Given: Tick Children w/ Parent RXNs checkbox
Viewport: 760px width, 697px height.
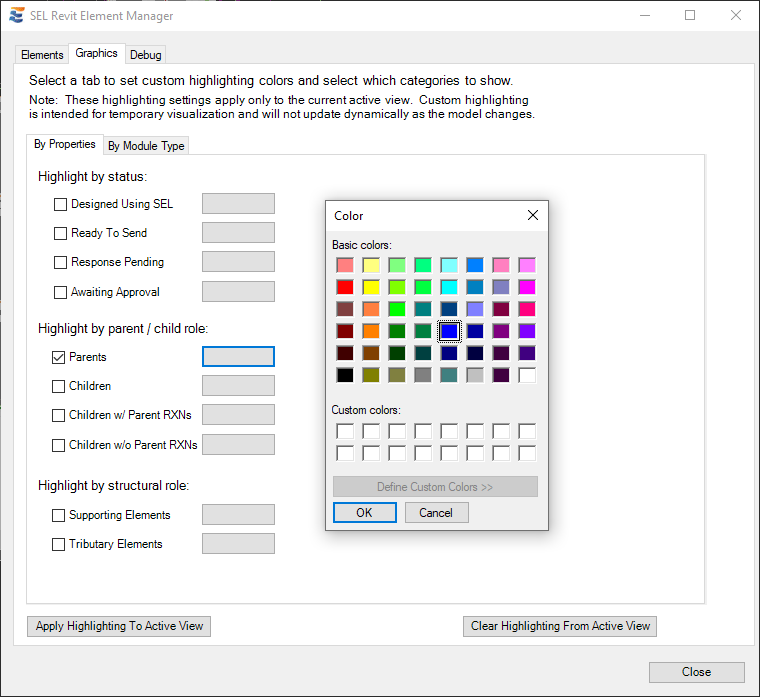Looking at the screenshot, I should 58,415.
